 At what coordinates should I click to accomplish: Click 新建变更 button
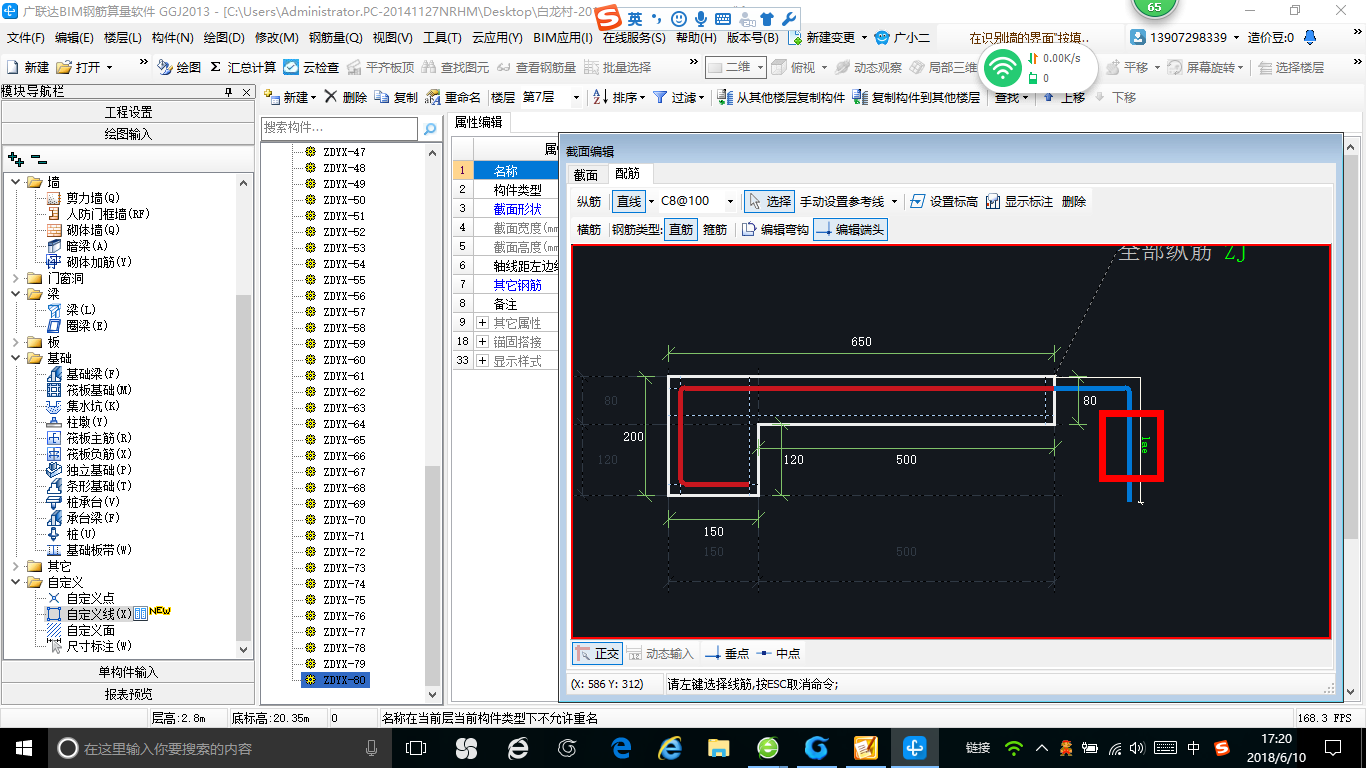[x=824, y=38]
